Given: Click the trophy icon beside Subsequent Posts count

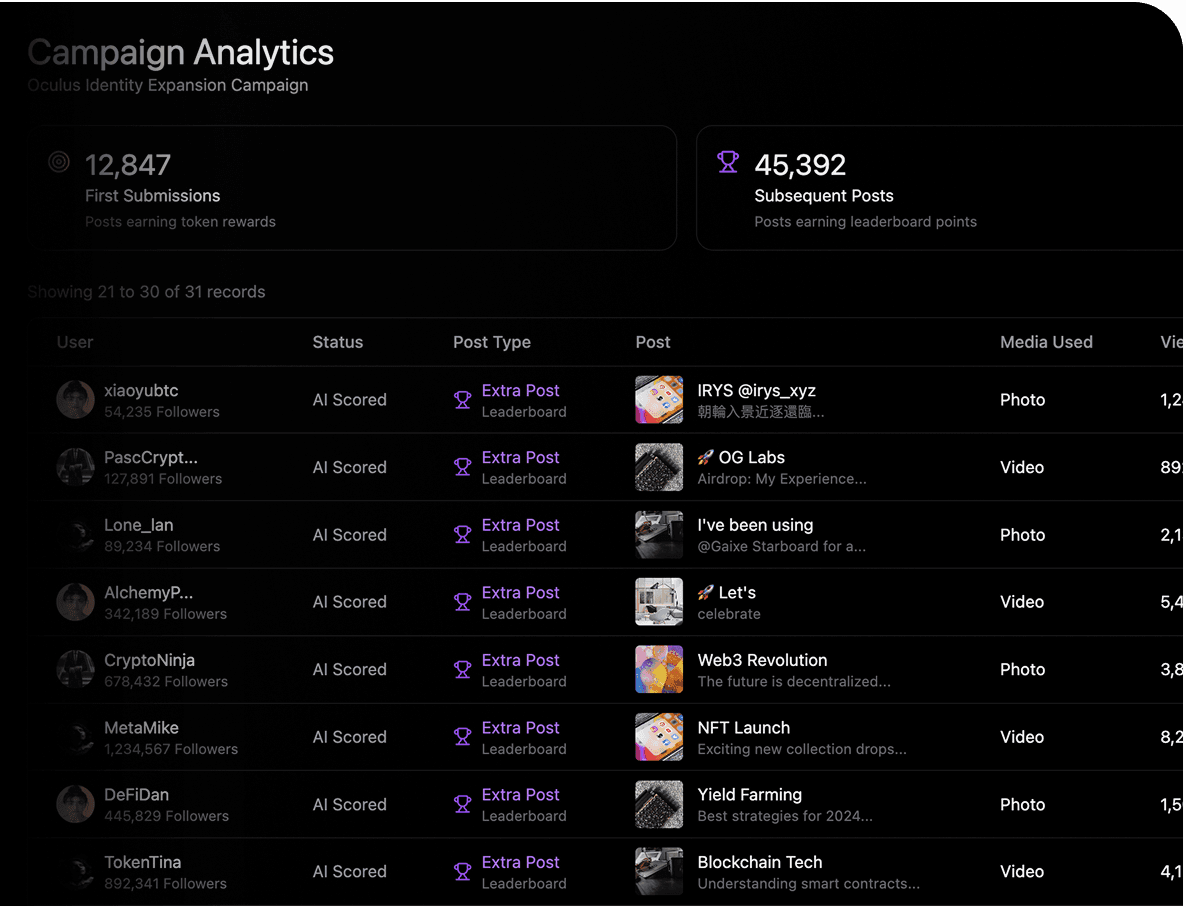Looking at the screenshot, I should point(728,161).
